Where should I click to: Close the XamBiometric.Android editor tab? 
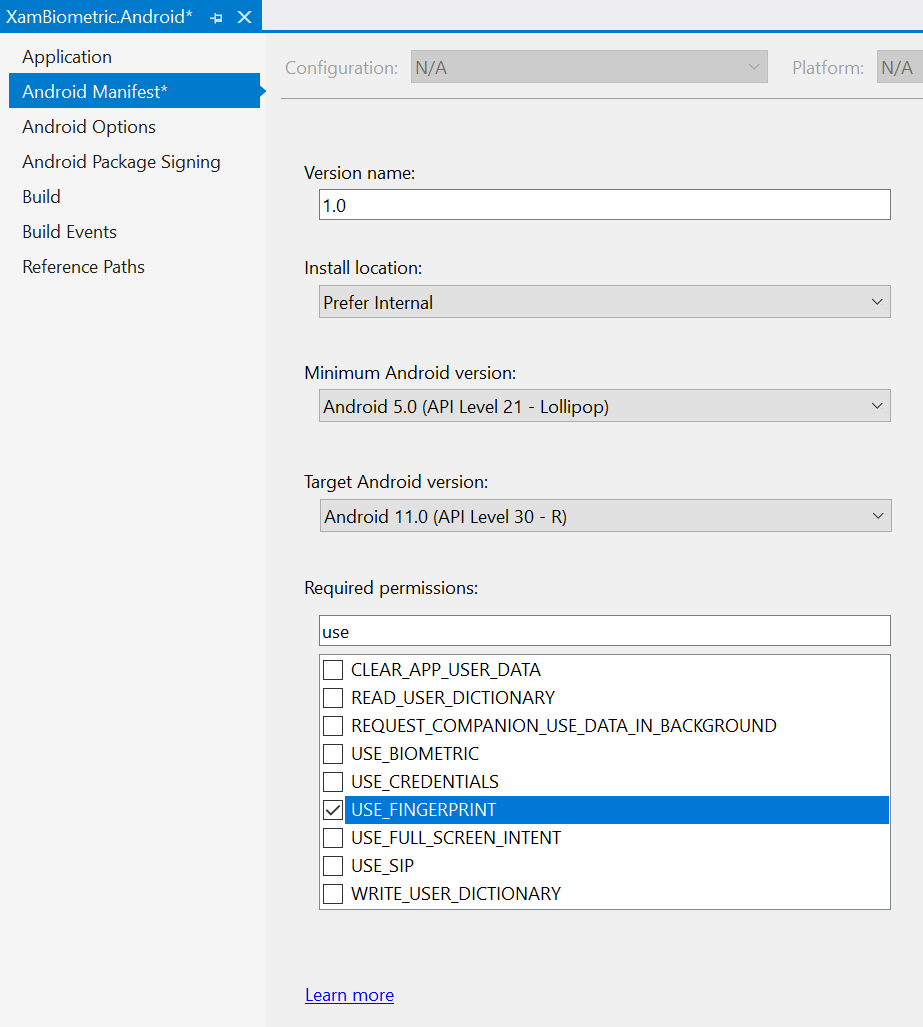(x=243, y=16)
